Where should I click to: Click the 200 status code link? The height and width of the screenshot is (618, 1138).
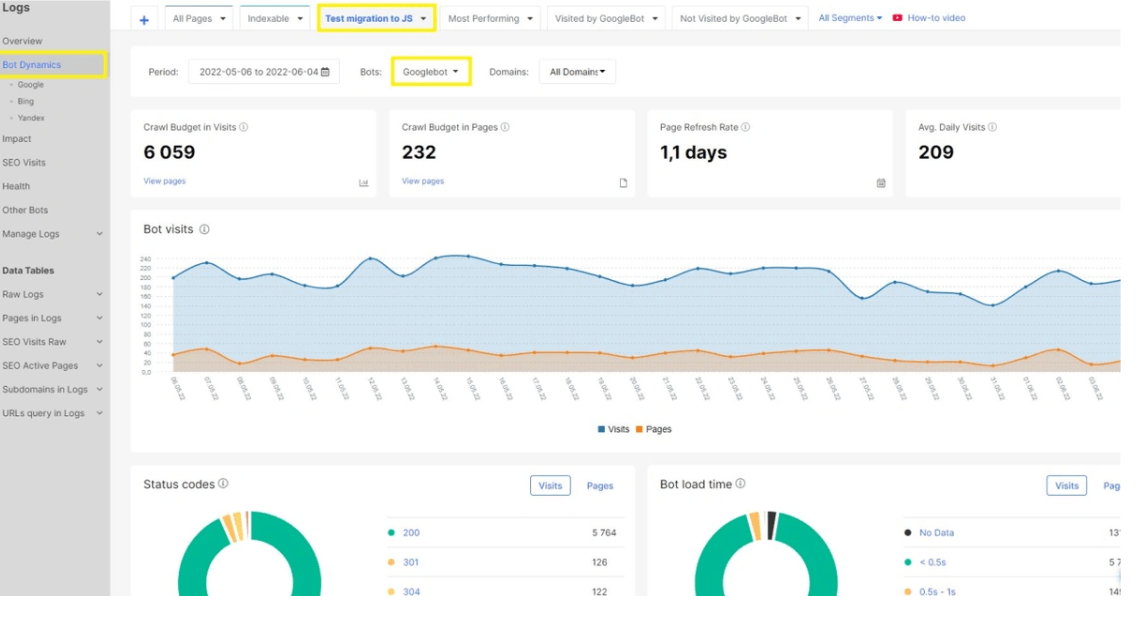[x=412, y=532]
